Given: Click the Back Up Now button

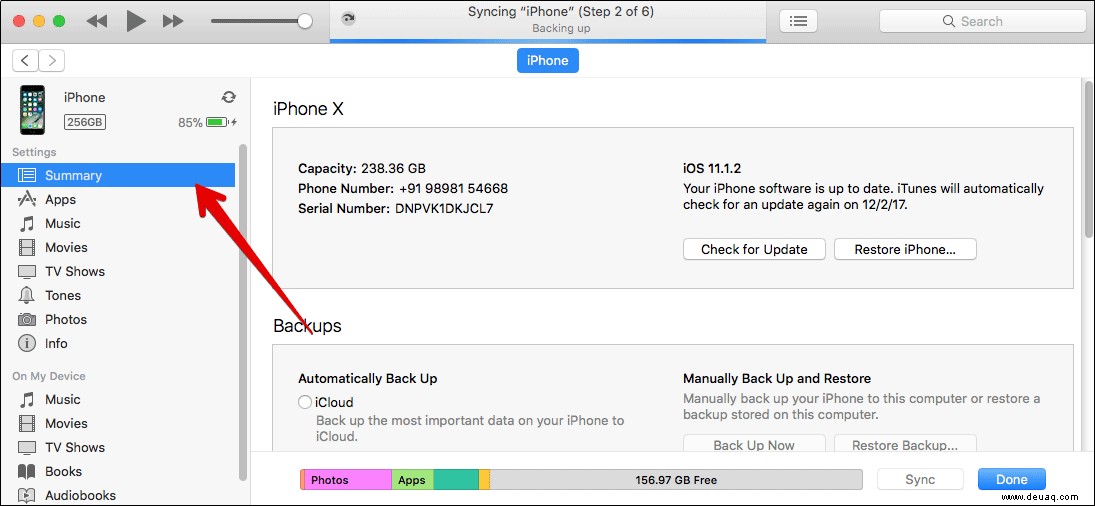Looking at the screenshot, I should pos(754,444).
